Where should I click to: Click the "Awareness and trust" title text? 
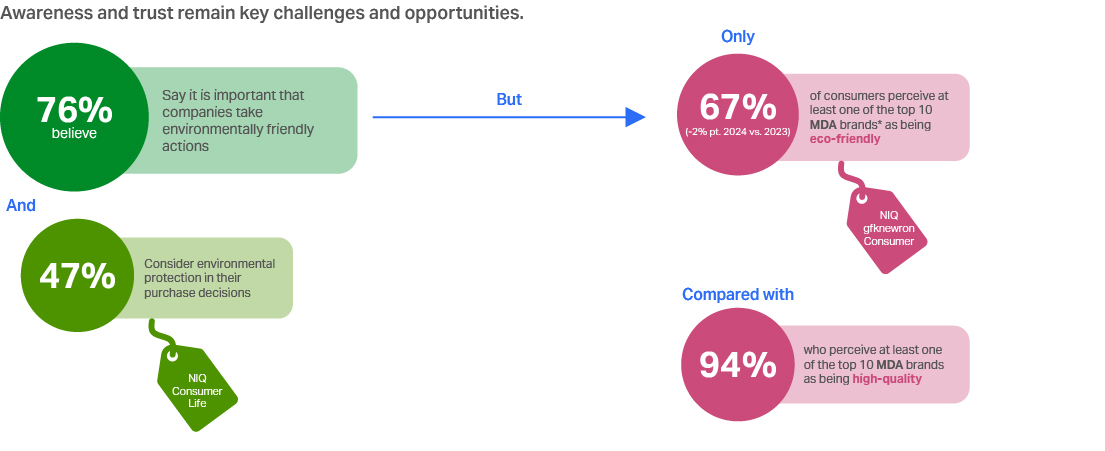[262, 14]
